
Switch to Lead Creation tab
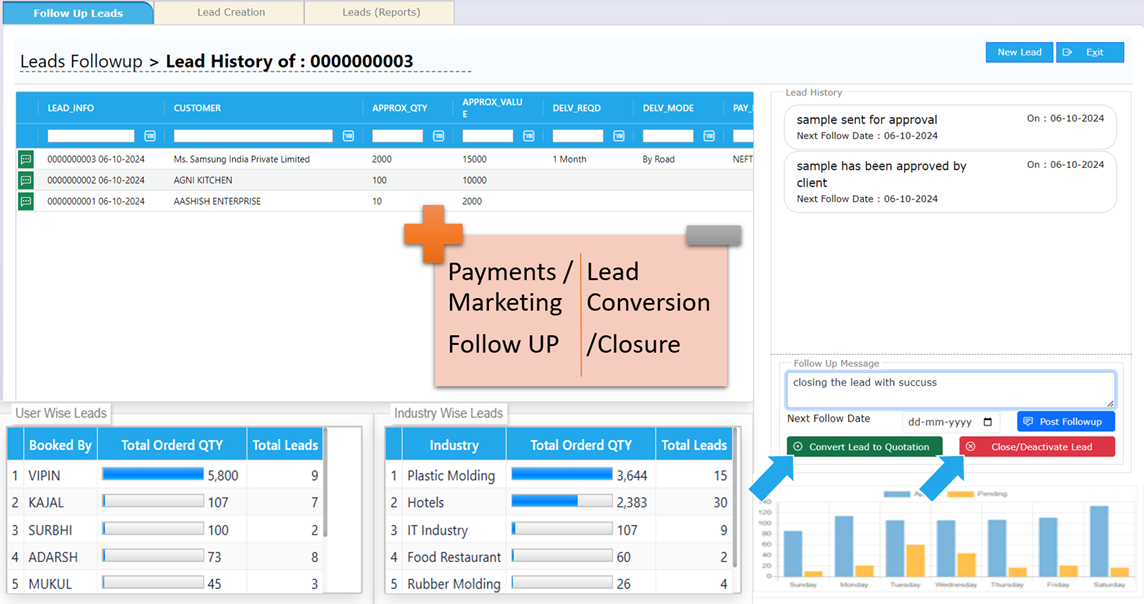tap(231, 13)
